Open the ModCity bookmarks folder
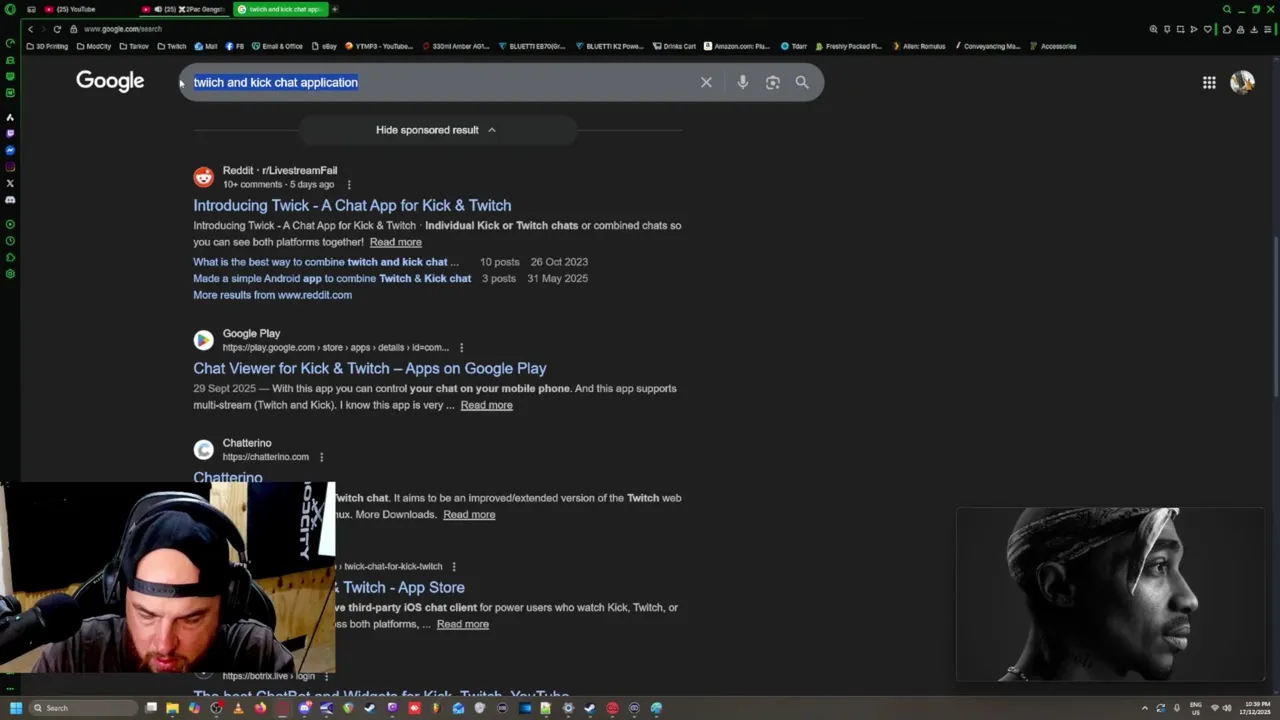Image resolution: width=1280 pixels, height=720 pixels. click(94, 46)
